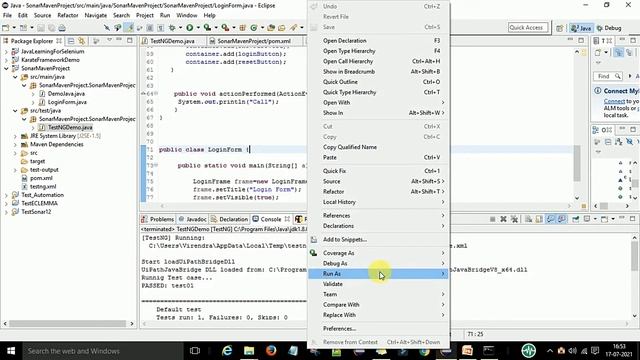Click the Task View taskbar icon
The height and width of the screenshot is (360, 640).
coord(195,351)
